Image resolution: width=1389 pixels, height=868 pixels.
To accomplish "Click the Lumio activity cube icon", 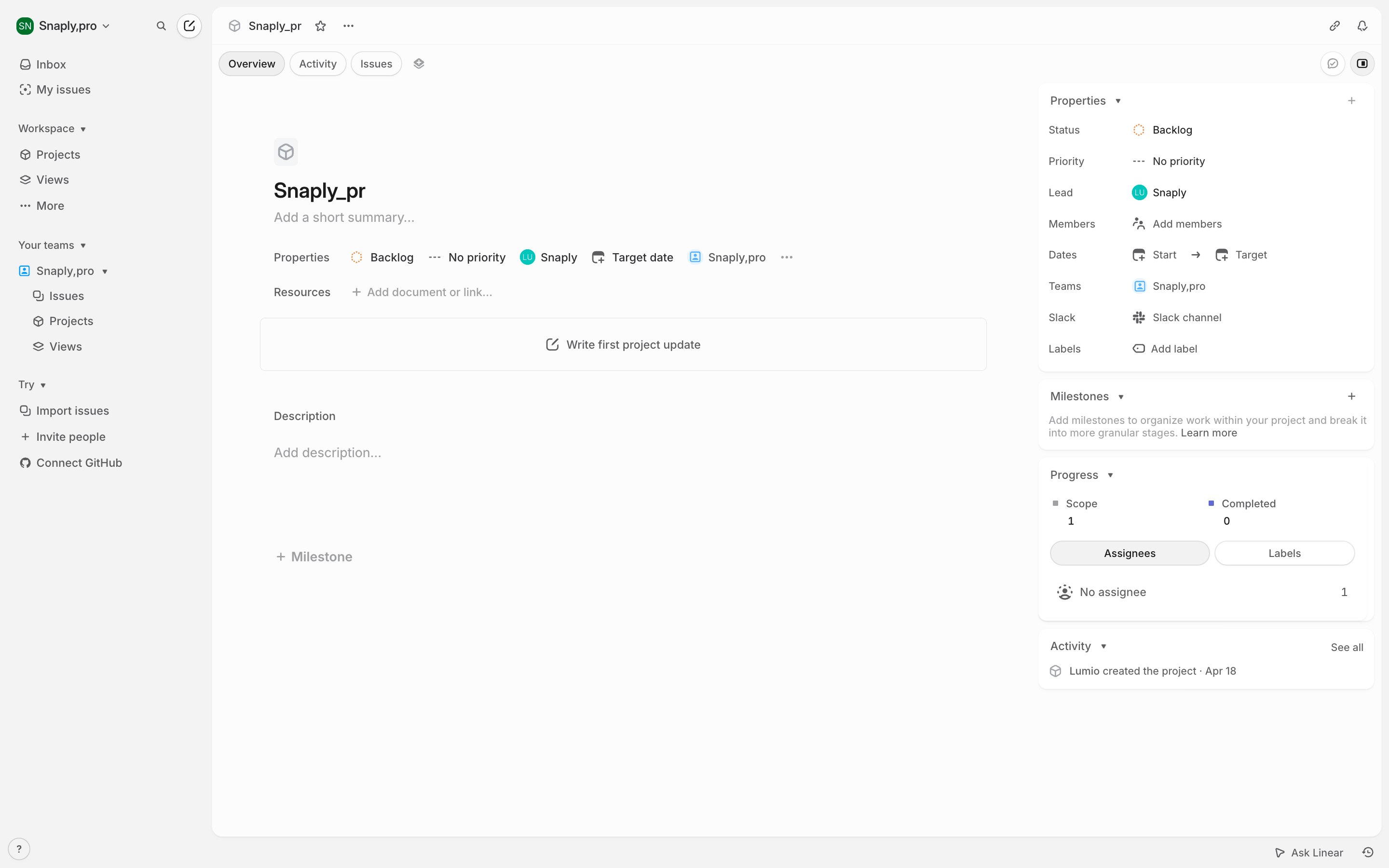I will click(x=1056, y=671).
